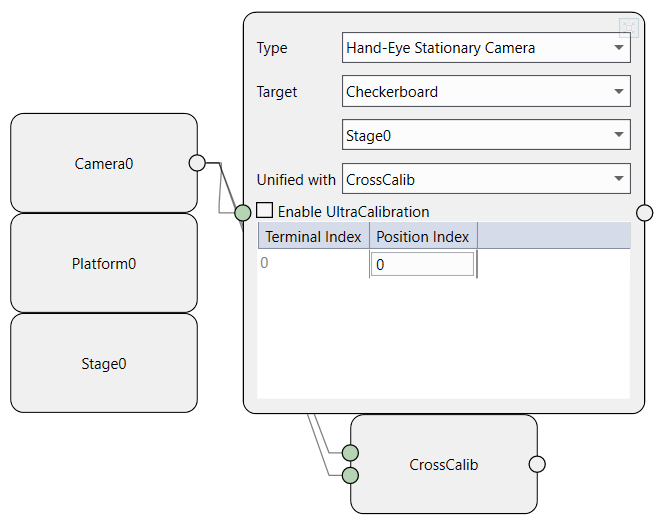Click the upper green CrossCalib input port
This screenshot has width=656, height=521.
click(x=351, y=452)
